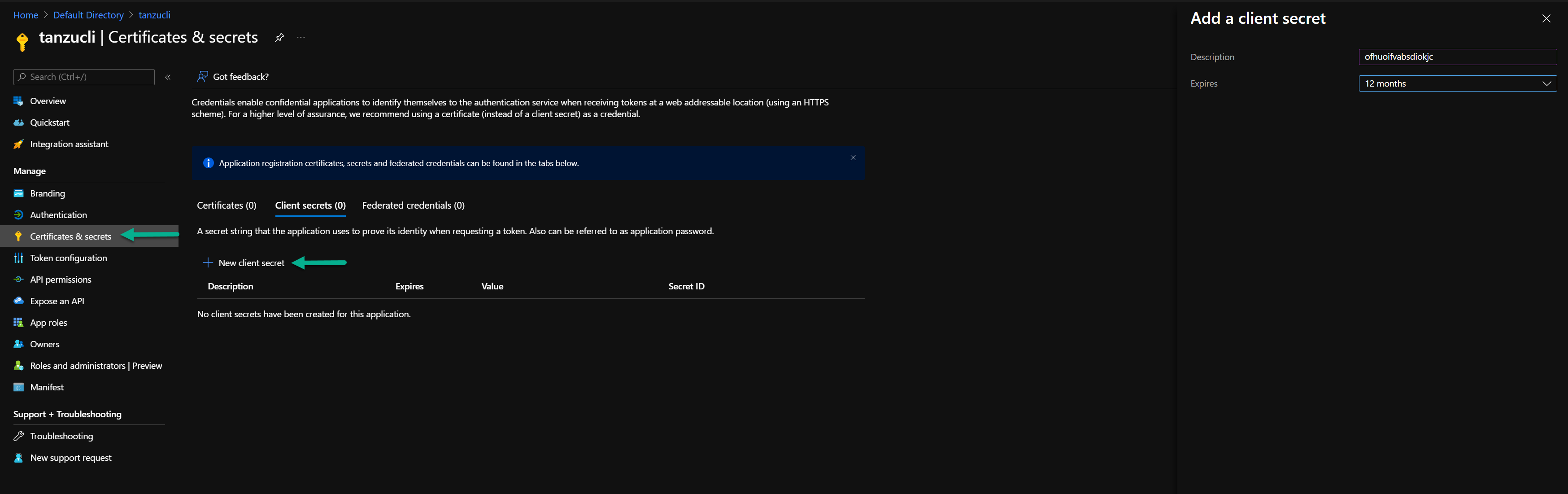Sort by the Description column header
Image resolution: width=1568 pixels, height=494 pixels.
[231, 286]
